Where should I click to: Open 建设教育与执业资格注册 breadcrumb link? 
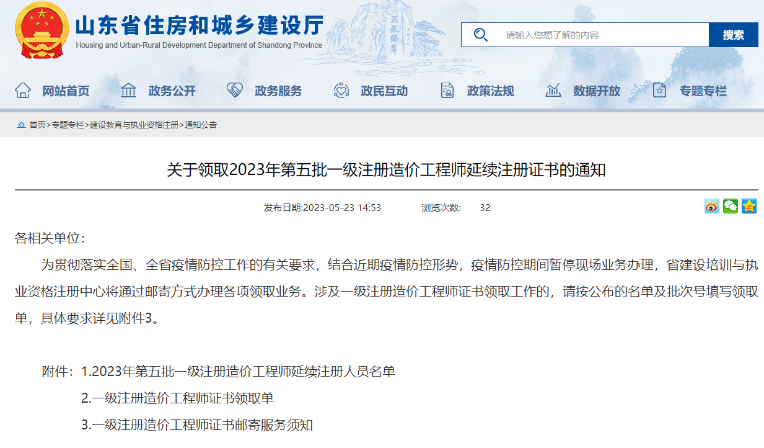click(134, 125)
